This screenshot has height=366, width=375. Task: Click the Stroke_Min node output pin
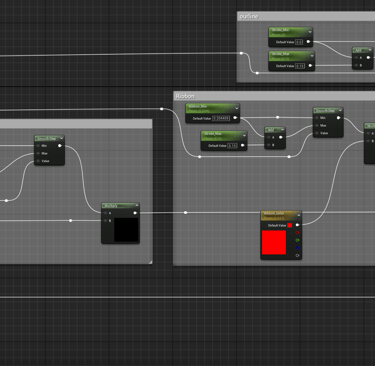pos(308,42)
